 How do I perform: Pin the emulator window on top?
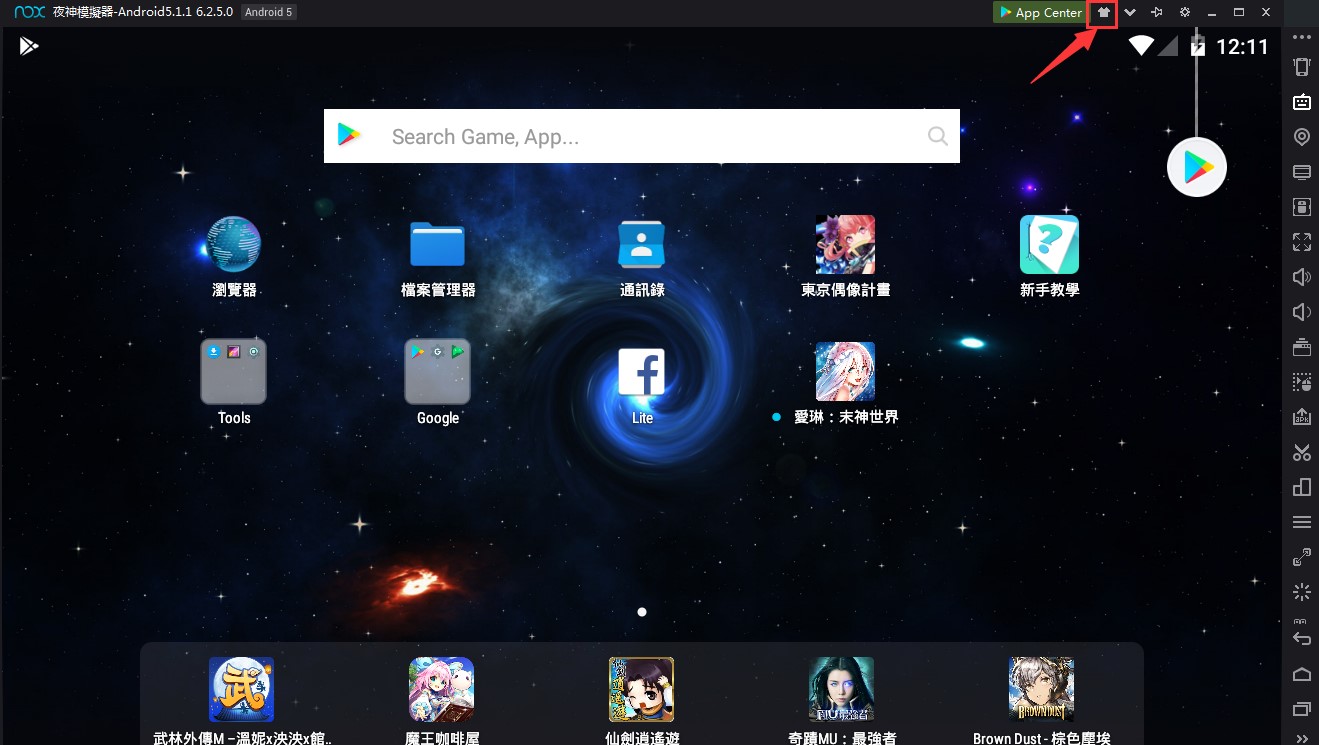[x=1157, y=13]
